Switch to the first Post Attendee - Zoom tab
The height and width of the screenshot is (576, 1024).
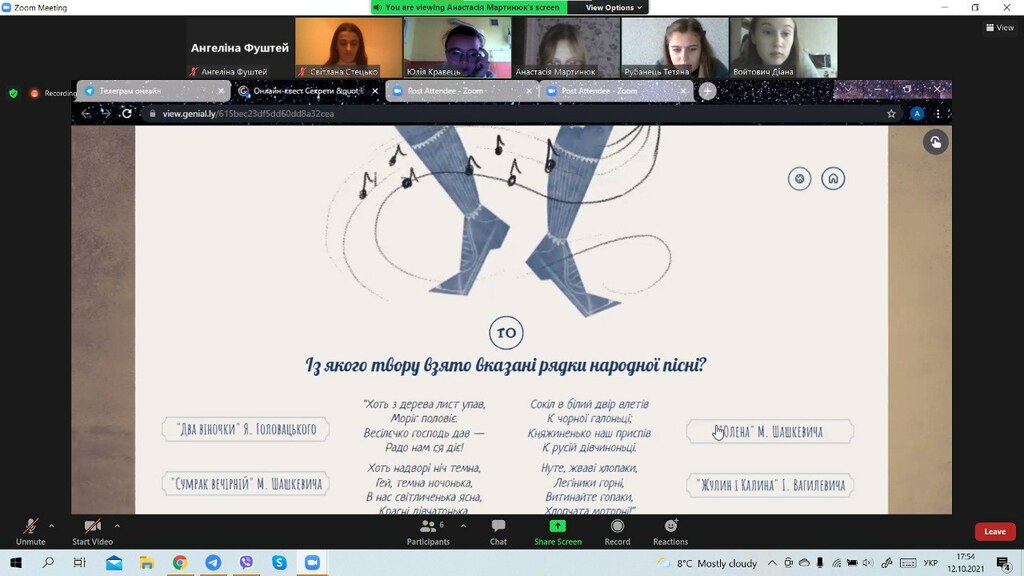pos(462,91)
